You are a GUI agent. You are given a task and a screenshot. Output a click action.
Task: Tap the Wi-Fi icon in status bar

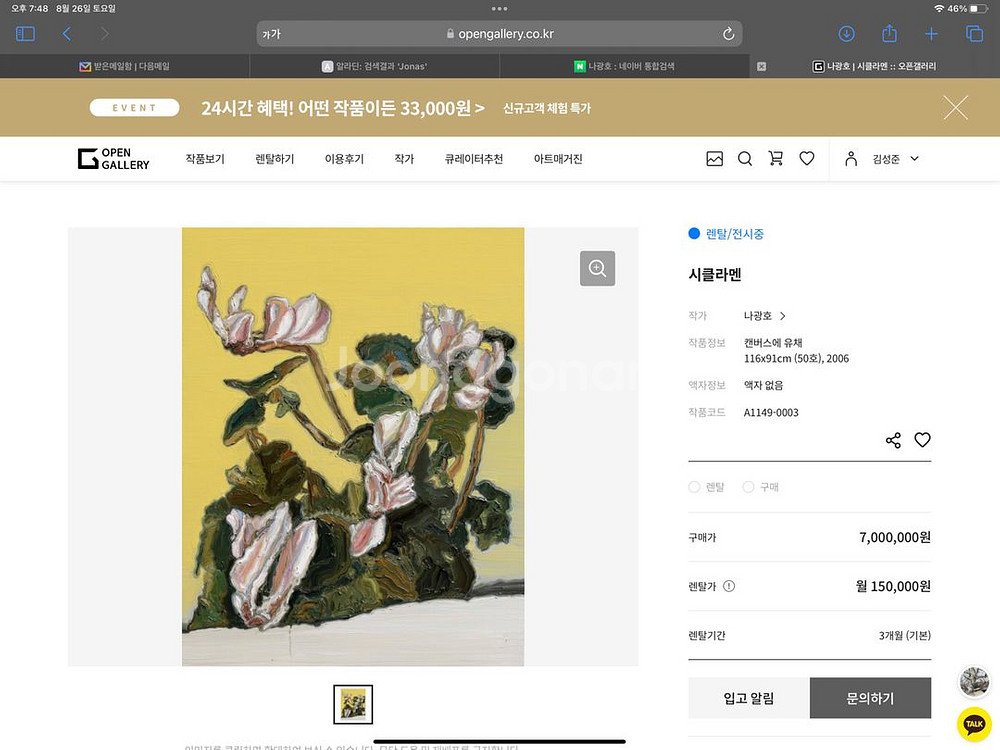tap(939, 9)
